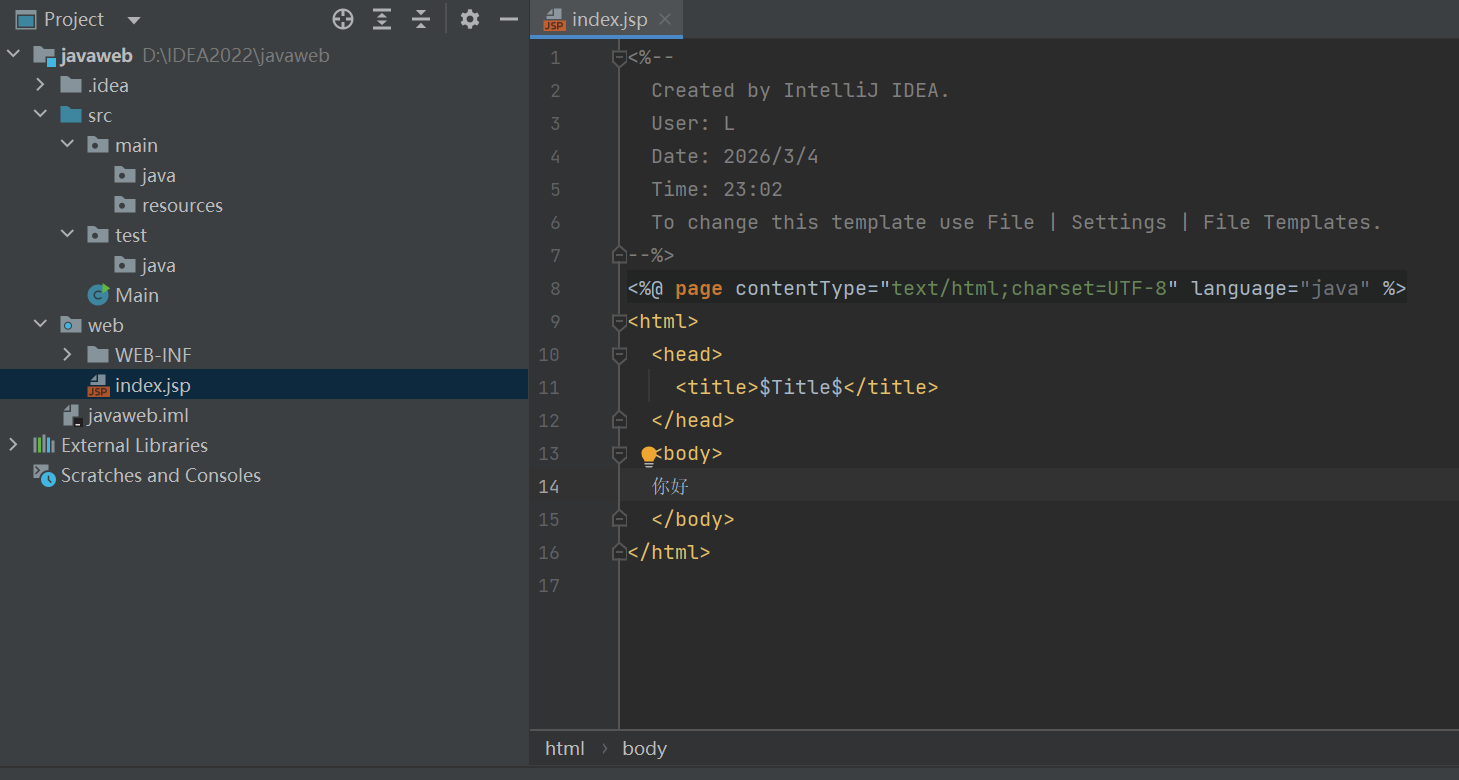Image resolution: width=1459 pixels, height=780 pixels.
Task: Select the Main class label
Action: coord(137,295)
